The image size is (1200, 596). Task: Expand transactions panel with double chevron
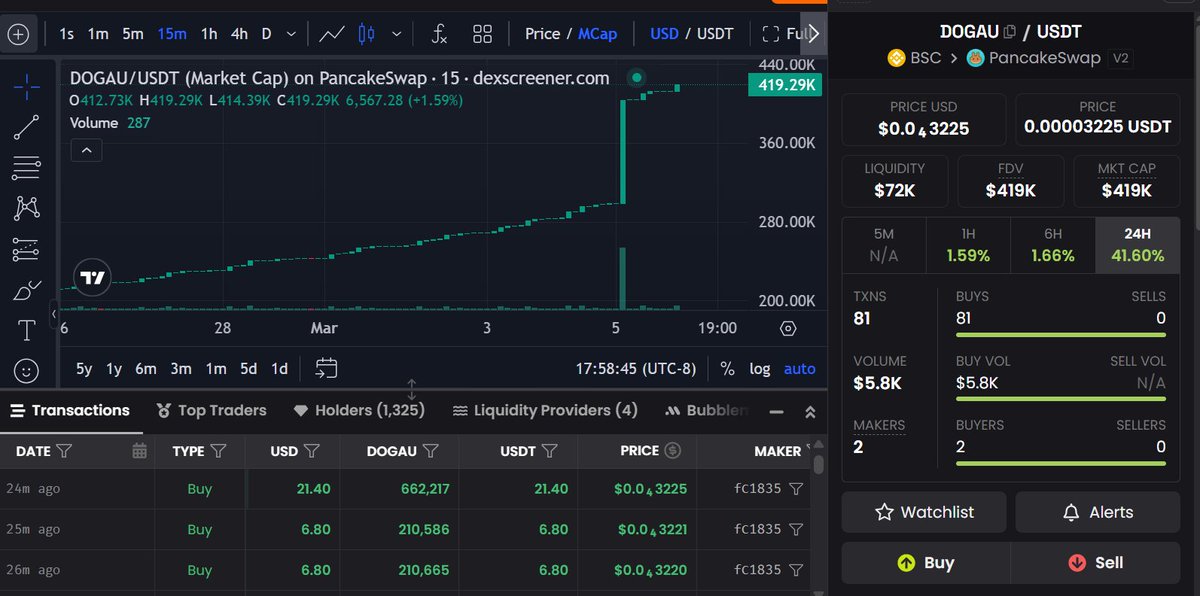810,412
